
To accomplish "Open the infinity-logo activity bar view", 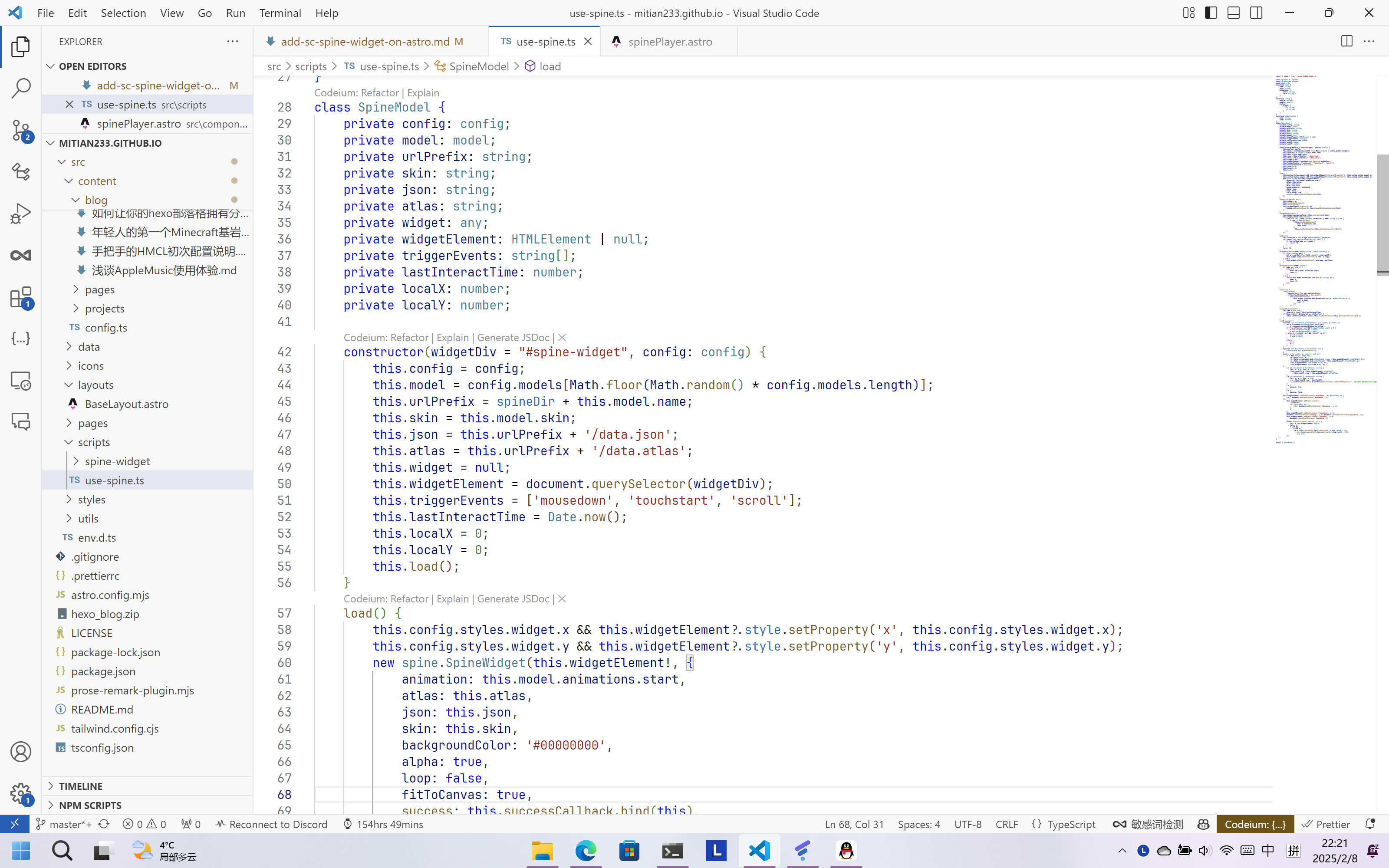I will (x=21, y=256).
